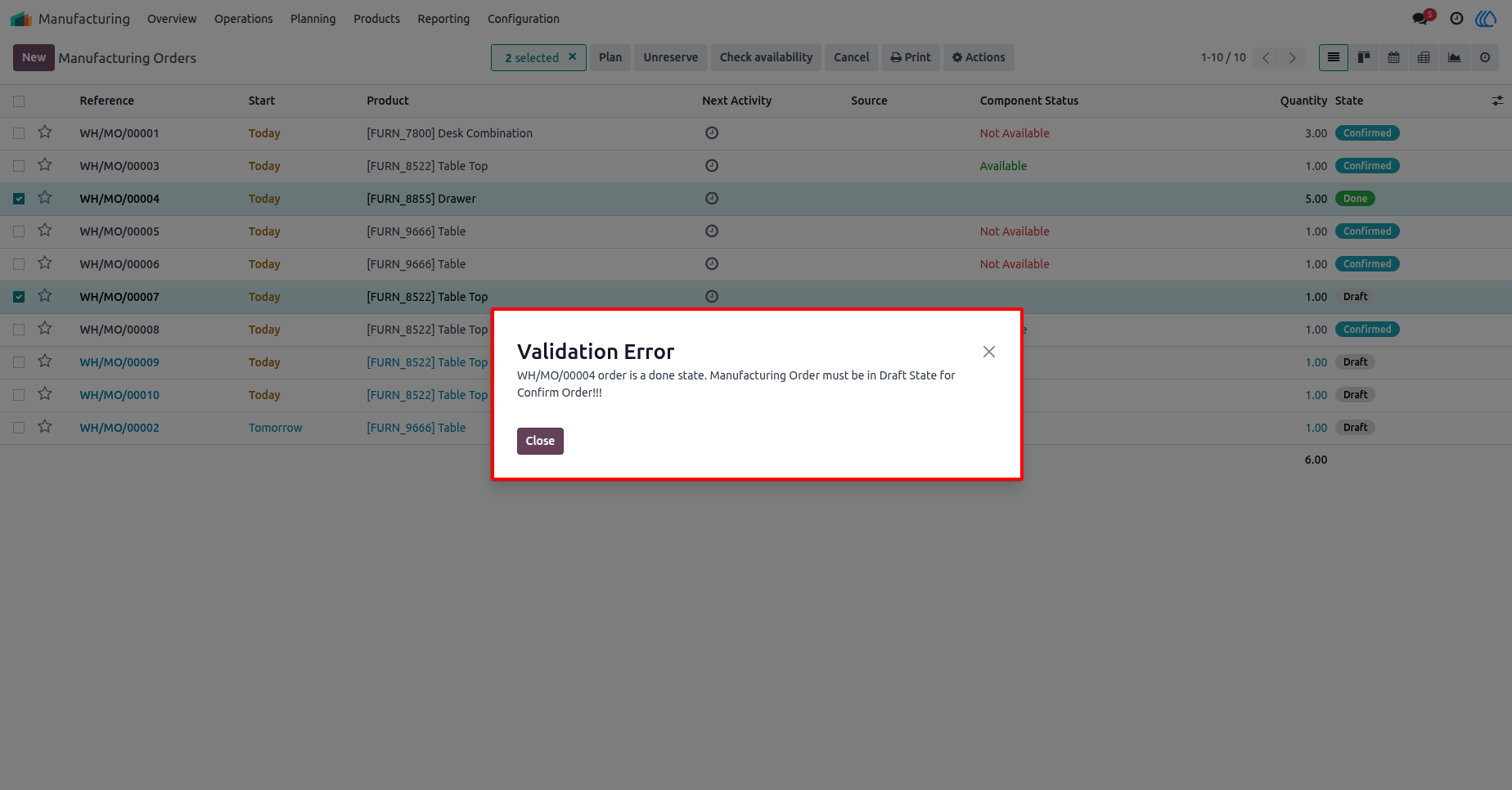Uncheck the WH/MO/00007 row checkbox

tap(19, 297)
